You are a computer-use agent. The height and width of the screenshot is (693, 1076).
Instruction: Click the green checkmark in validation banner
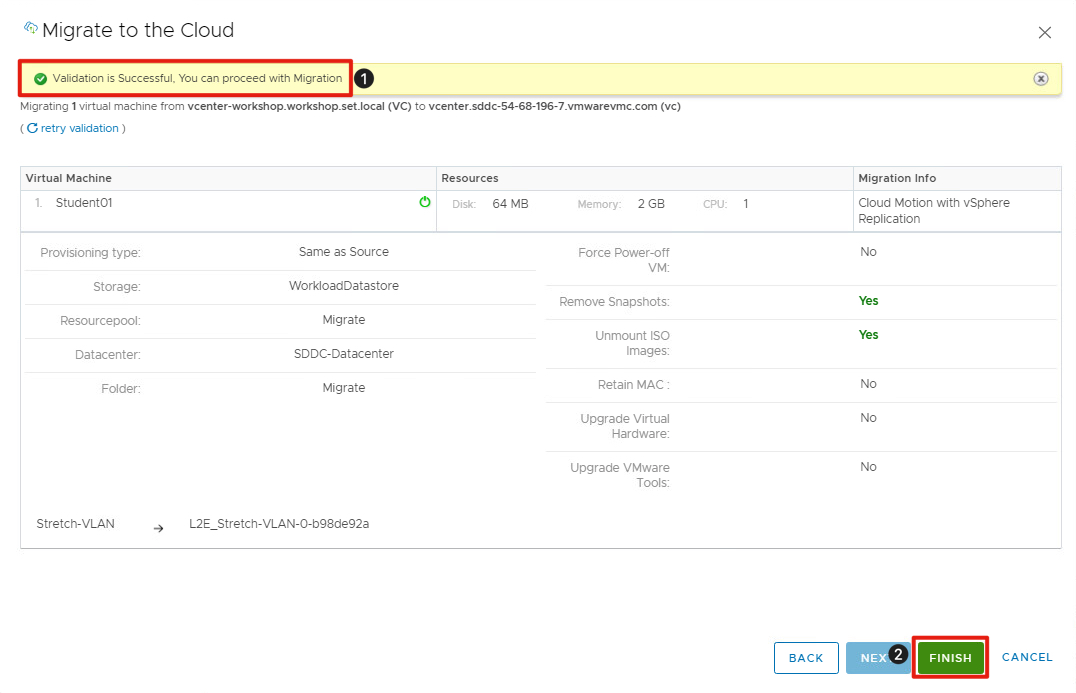coord(40,78)
